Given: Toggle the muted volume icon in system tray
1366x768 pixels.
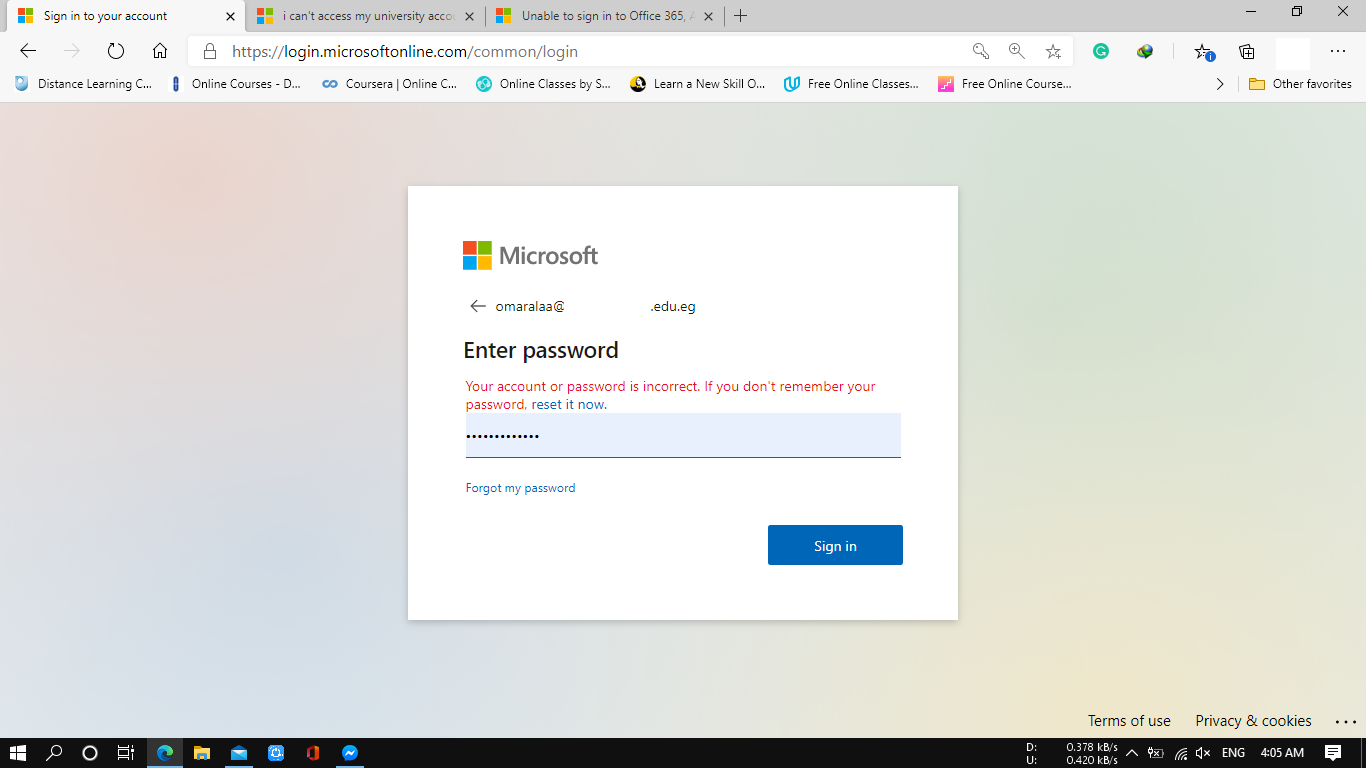Looking at the screenshot, I should (x=1204, y=753).
